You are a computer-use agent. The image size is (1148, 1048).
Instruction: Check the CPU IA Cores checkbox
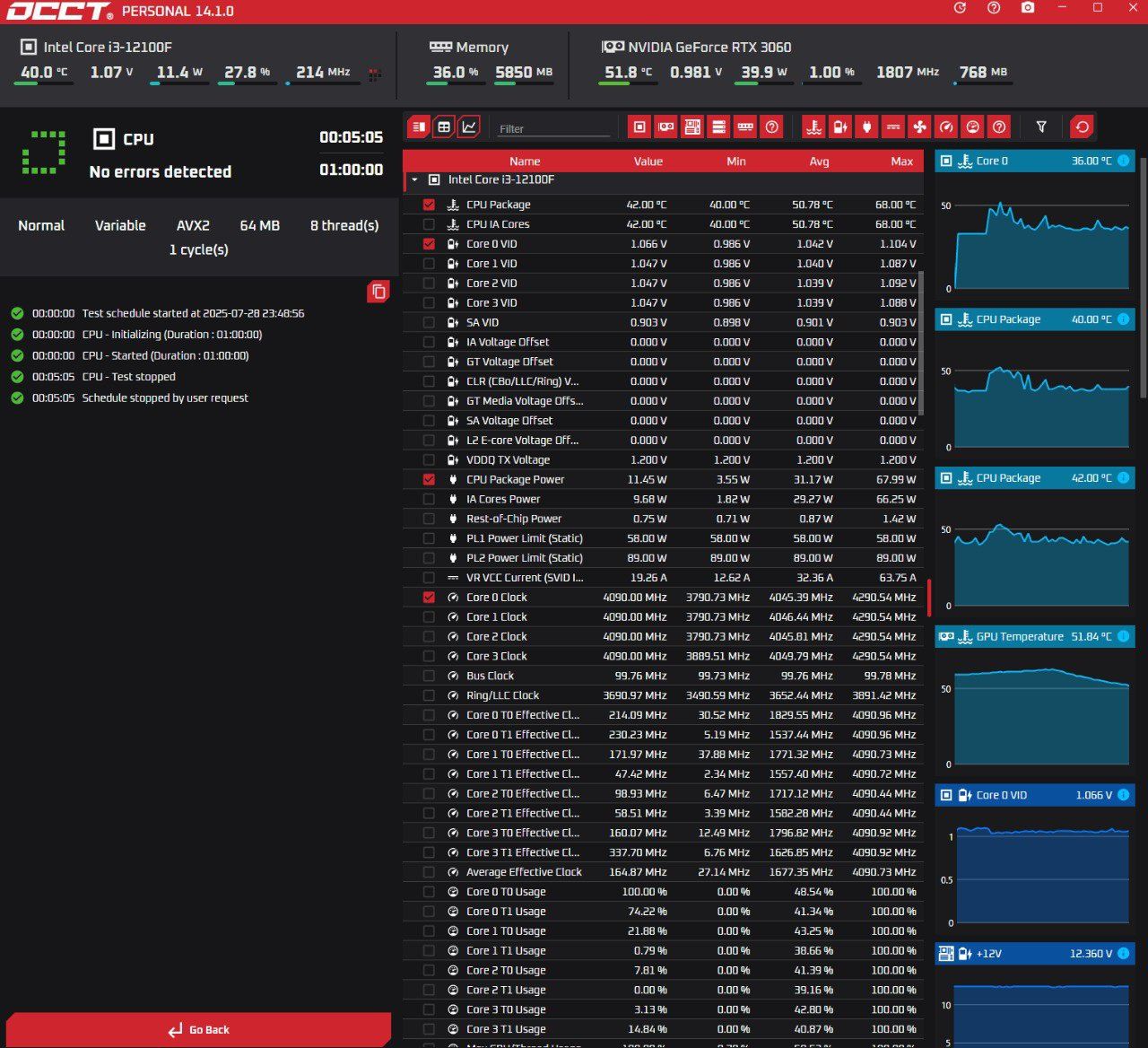tap(429, 224)
